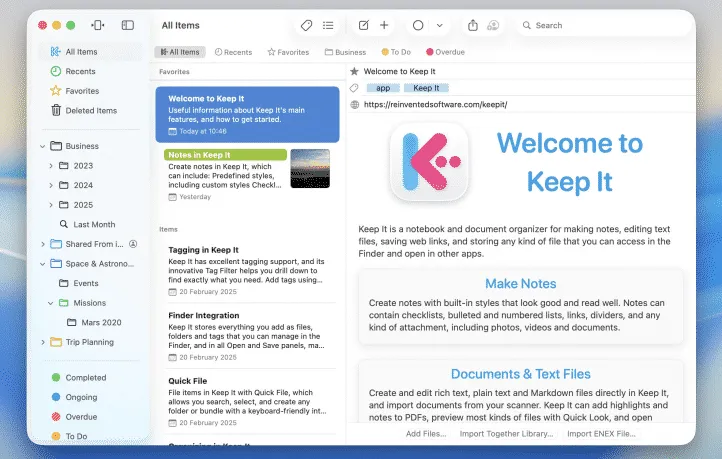Click Import Together Library… button

506,434
